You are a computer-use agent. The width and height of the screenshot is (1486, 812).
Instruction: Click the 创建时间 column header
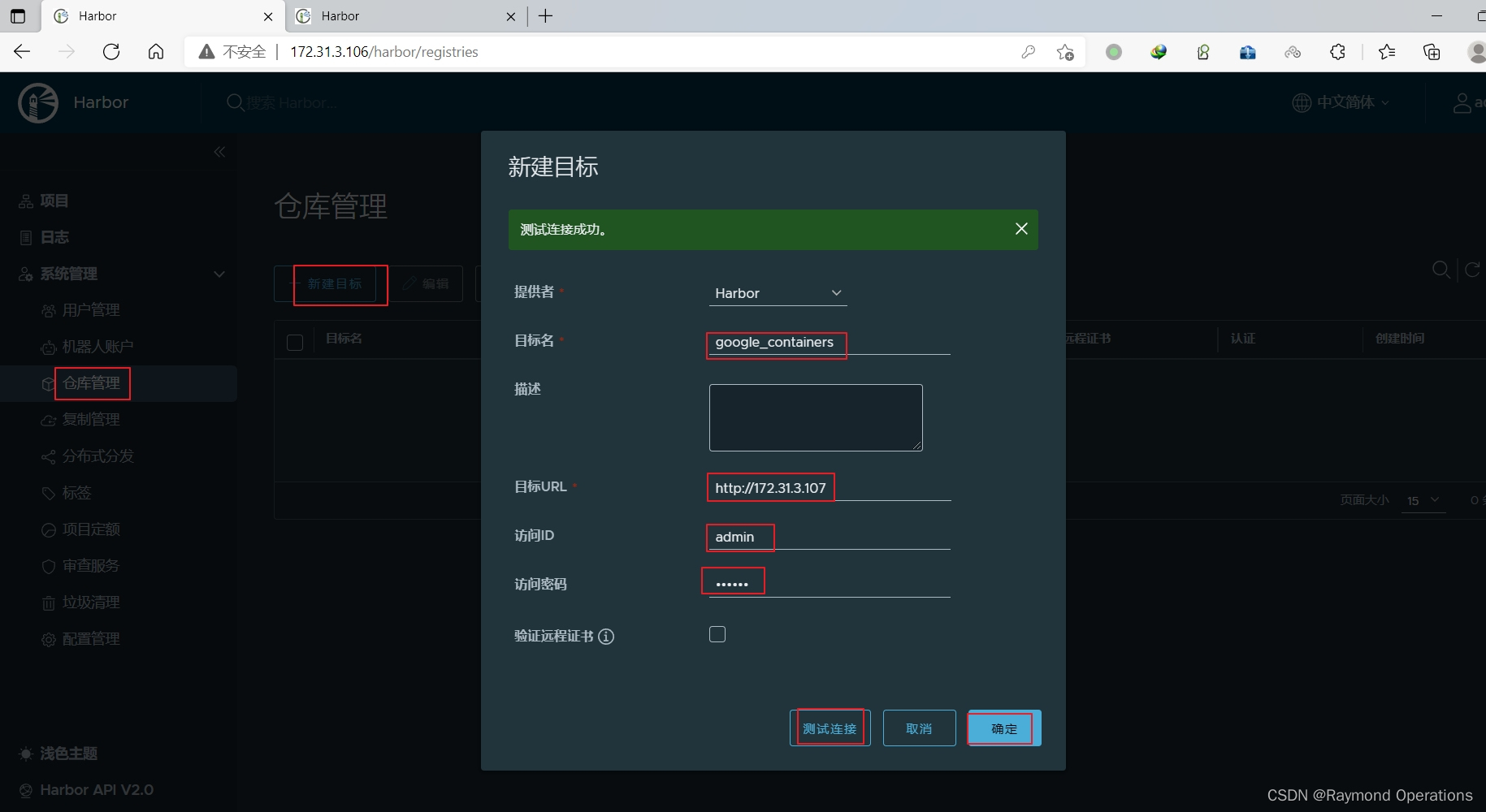pos(1399,339)
